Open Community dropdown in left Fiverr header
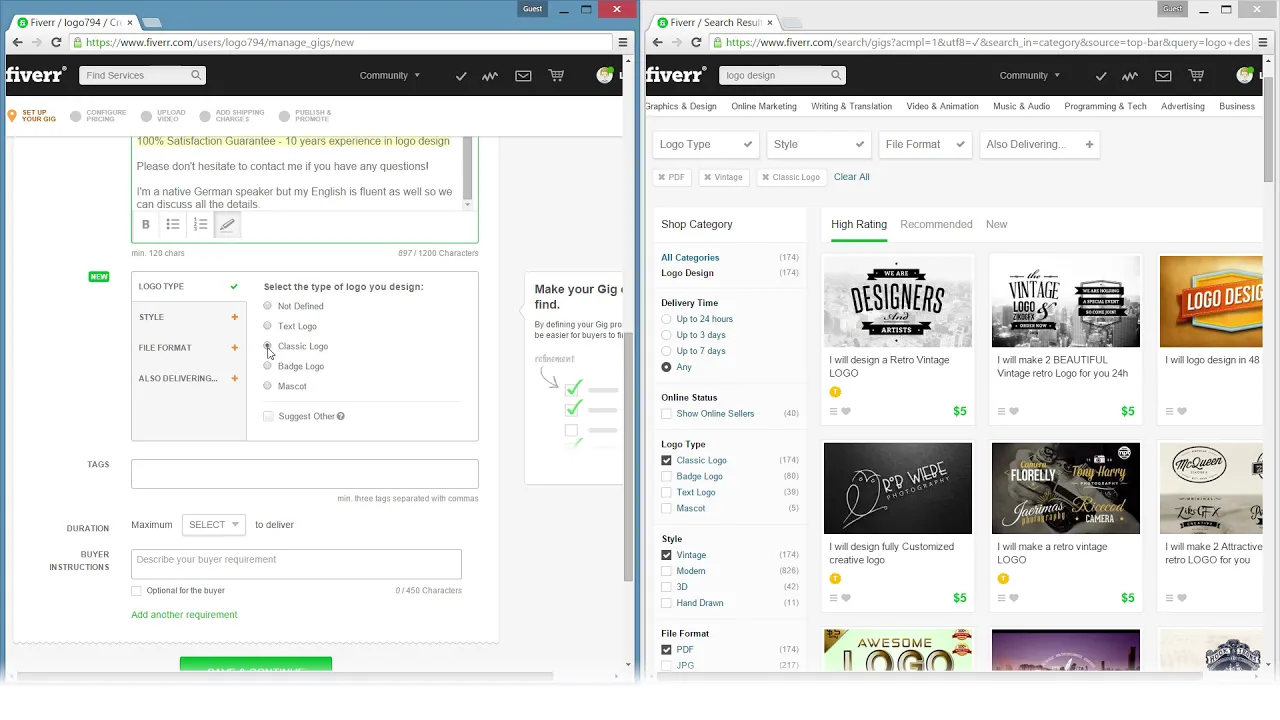 (390, 75)
